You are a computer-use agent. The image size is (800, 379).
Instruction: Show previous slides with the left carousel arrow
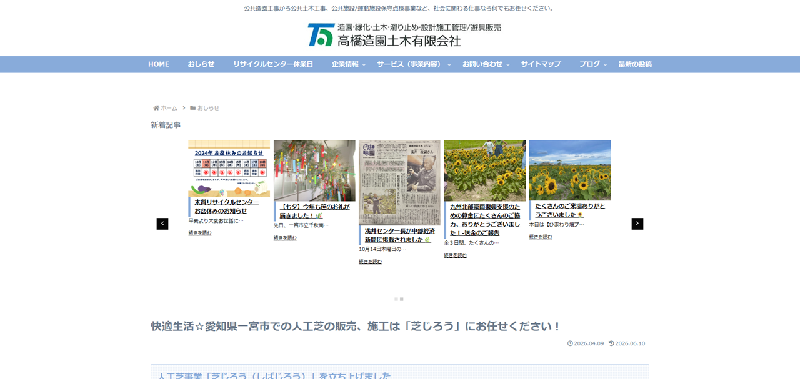coord(162,224)
